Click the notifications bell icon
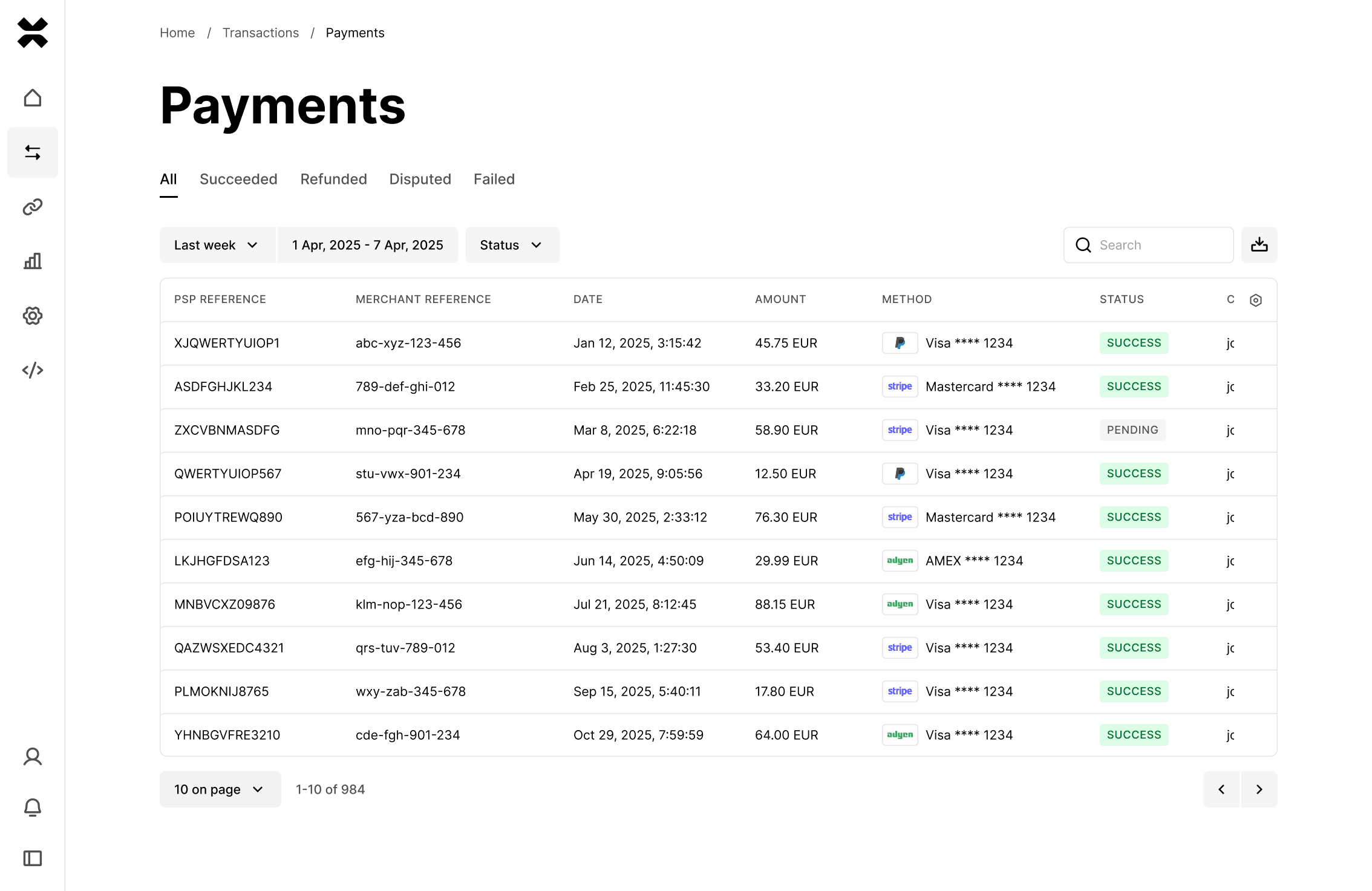The width and height of the screenshot is (1372, 891). 33,808
